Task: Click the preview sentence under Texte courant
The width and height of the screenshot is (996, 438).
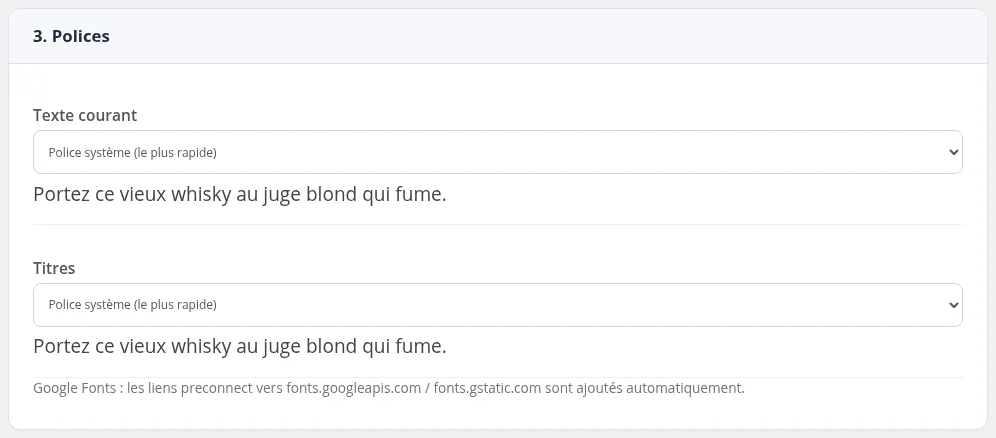Action: (239, 195)
